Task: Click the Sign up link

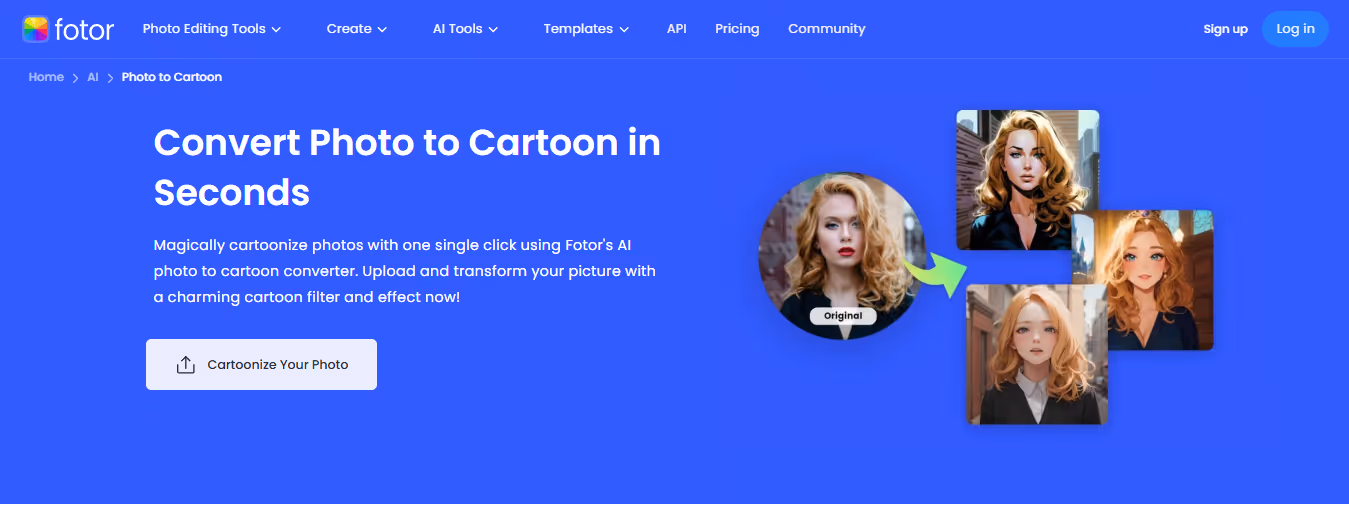Action: 1225,29
